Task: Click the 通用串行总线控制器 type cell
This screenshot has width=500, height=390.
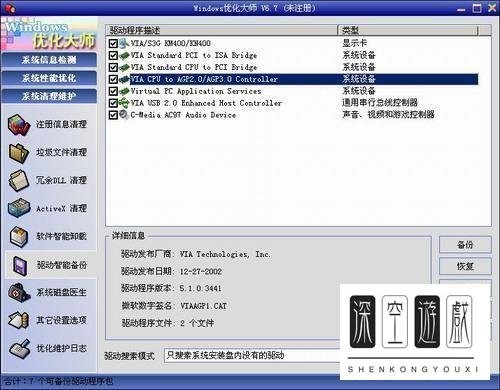Action: point(380,103)
